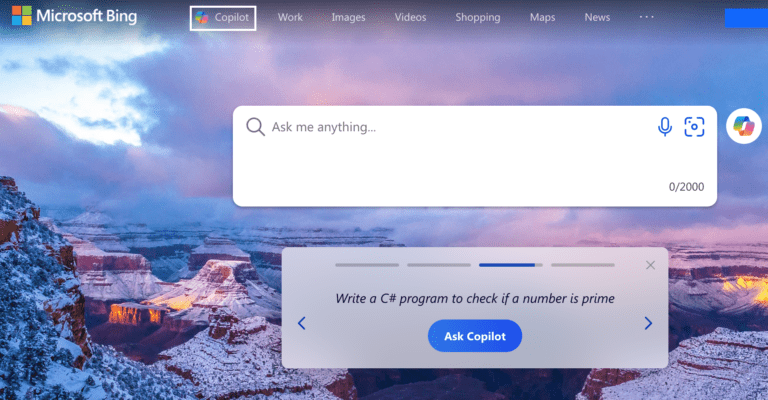Switch to the Images tab
This screenshot has height=400, width=768.
tap(348, 17)
